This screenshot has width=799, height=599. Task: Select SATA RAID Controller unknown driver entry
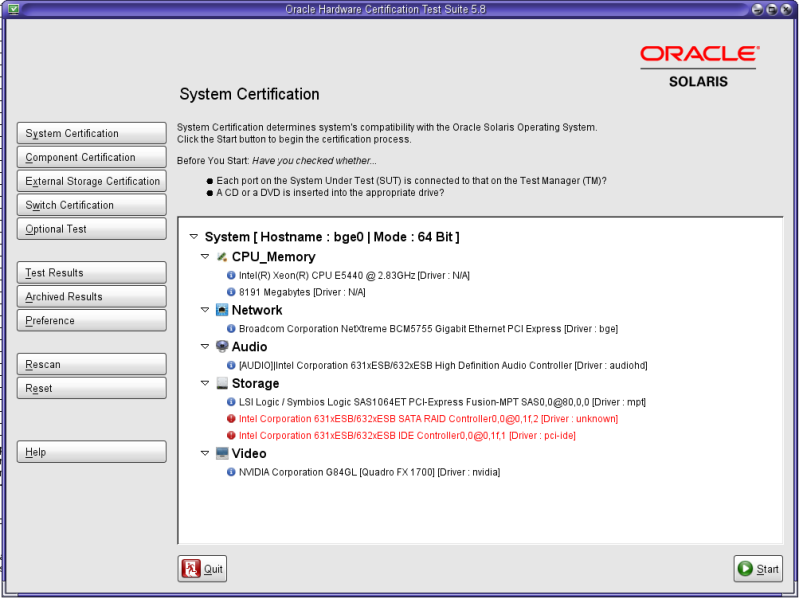429,419
